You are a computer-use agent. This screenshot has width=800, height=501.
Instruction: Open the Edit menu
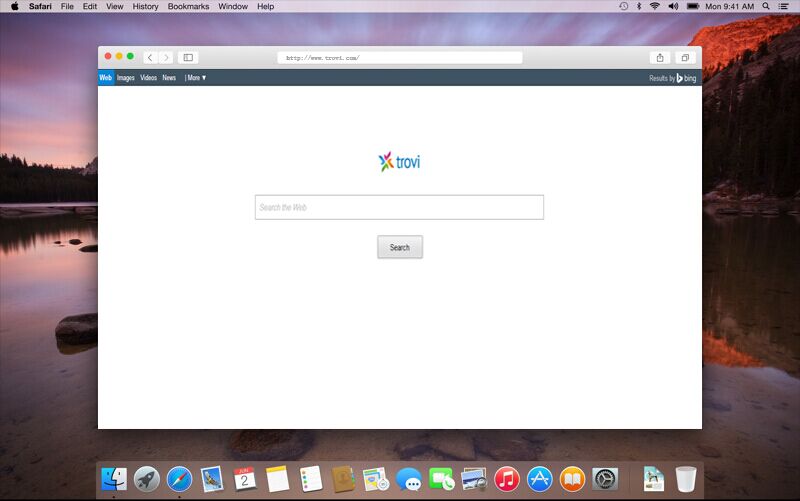coord(90,6)
